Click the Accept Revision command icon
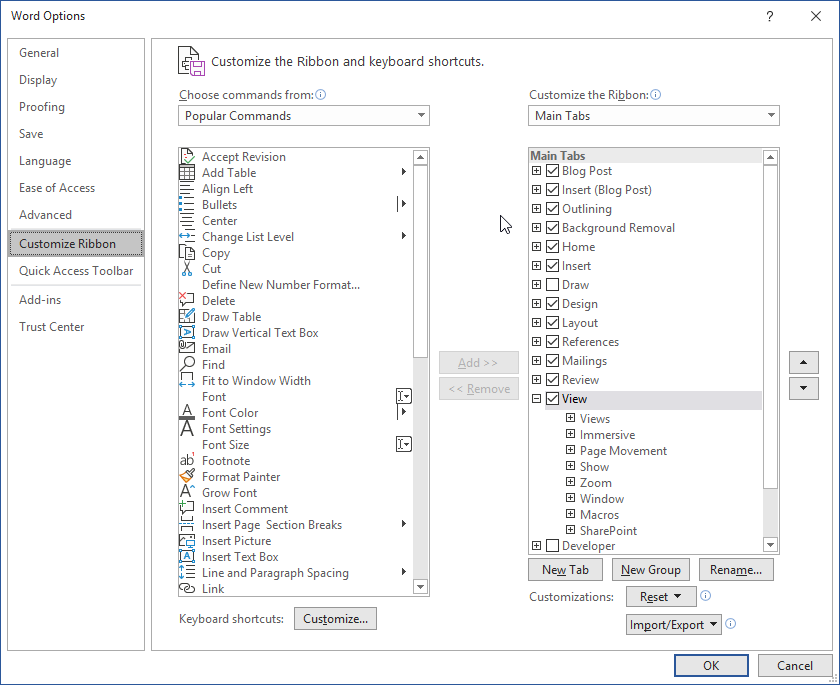 click(187, 156)
